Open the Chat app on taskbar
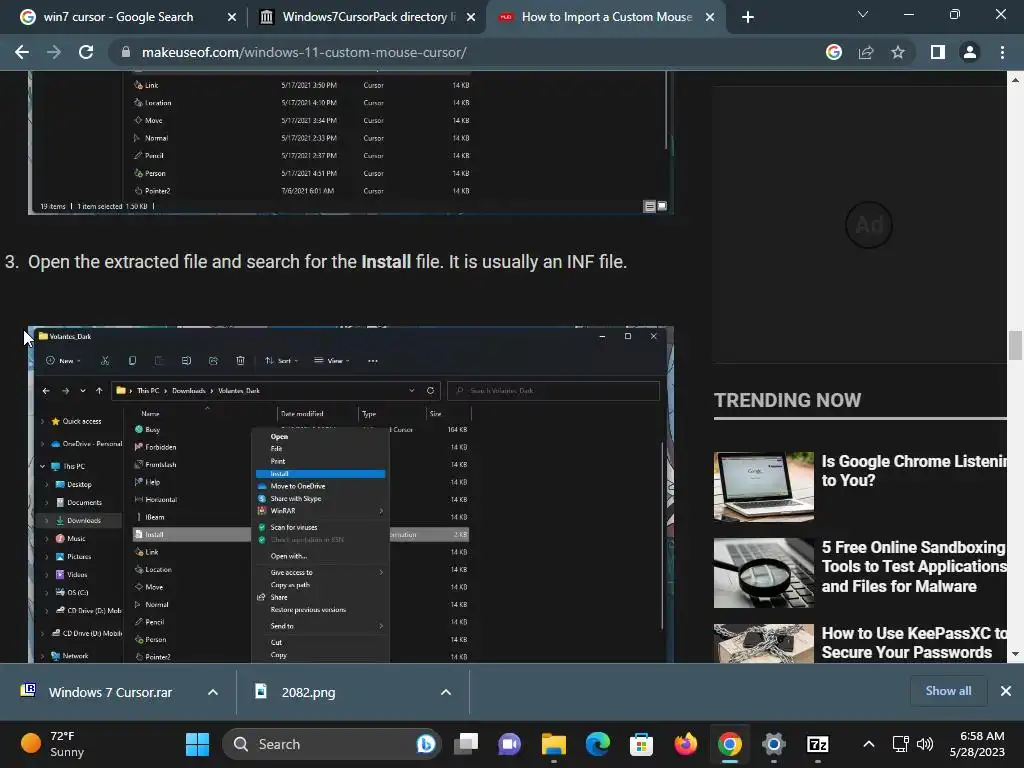1024x768 pixels. [x=509, y=744]
